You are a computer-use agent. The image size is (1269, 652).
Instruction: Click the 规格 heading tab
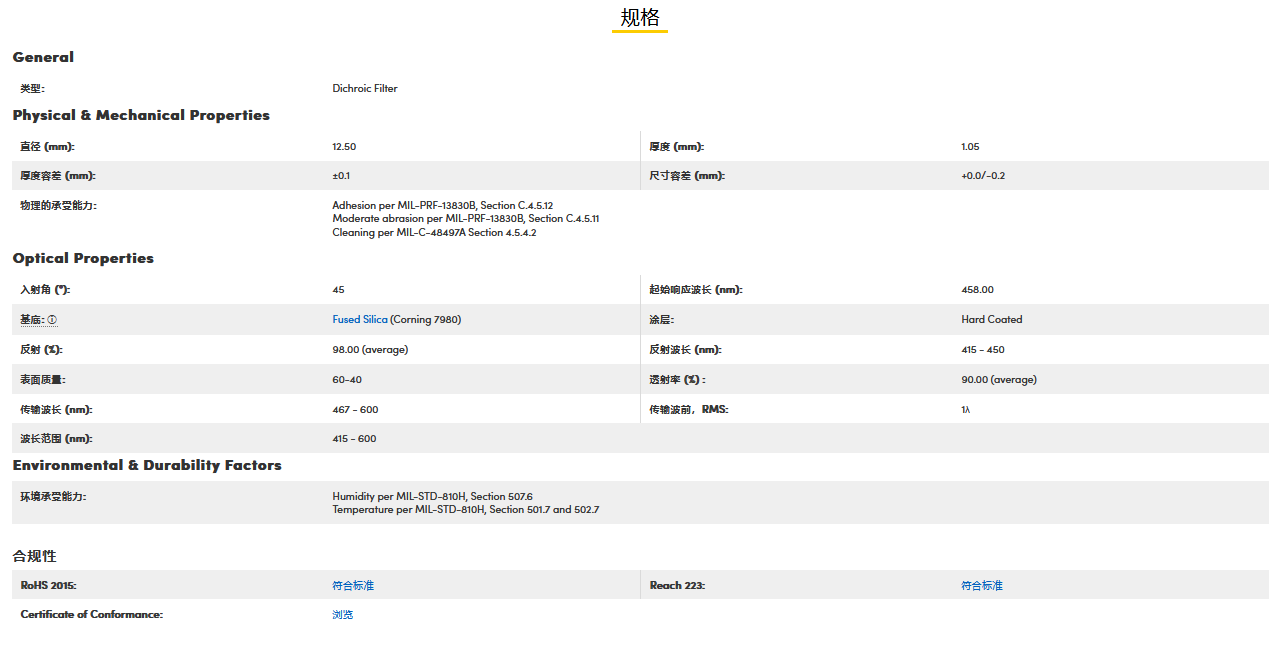pyautogui.click(x=639, y=18)
